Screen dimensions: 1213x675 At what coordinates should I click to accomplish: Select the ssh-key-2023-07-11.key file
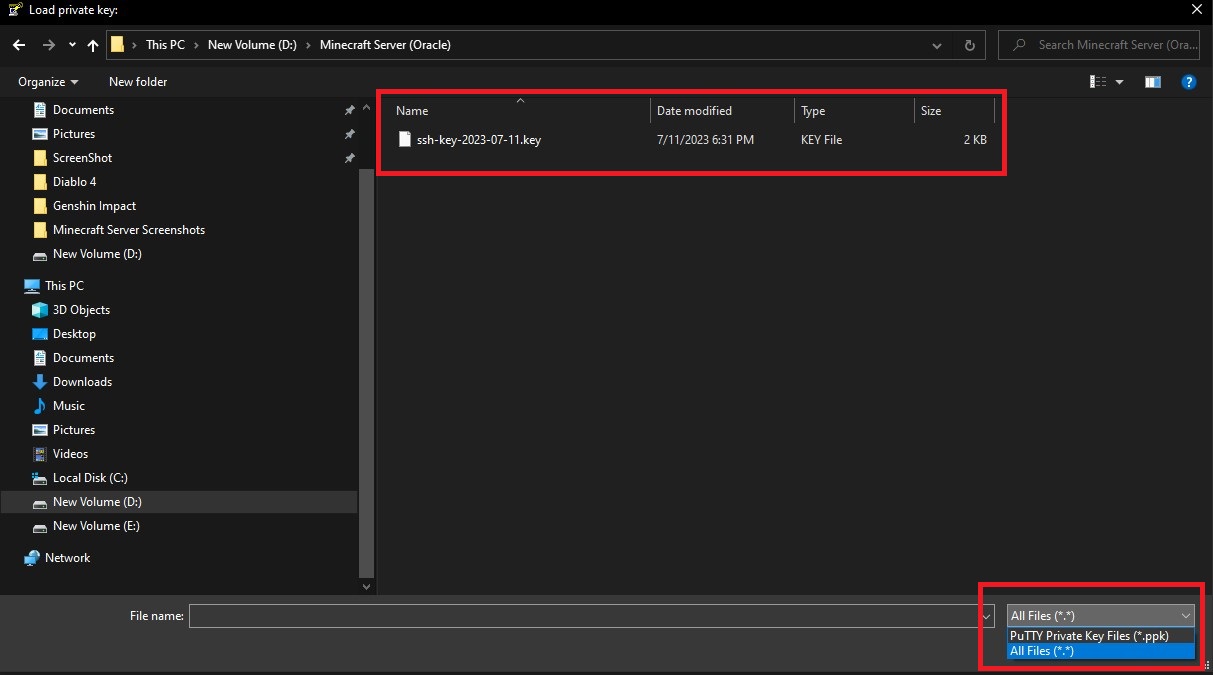tap(478, 140)
